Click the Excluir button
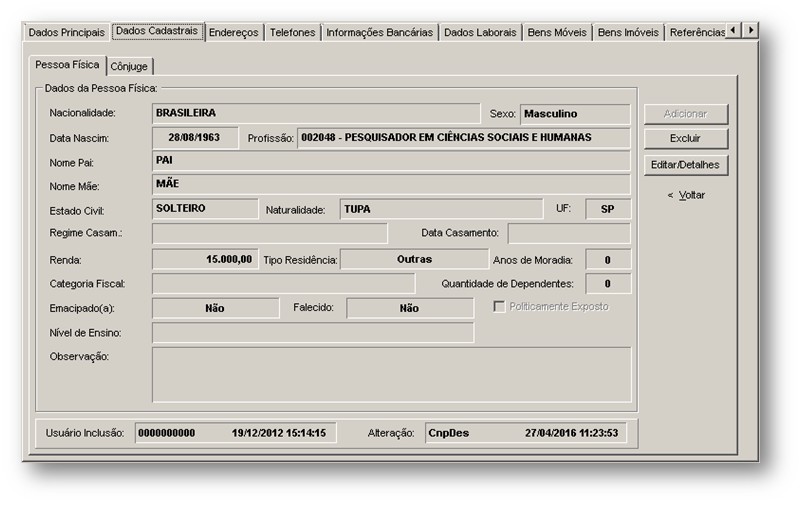The width and height of the screenshot is (802, 505). pos(685,139)
